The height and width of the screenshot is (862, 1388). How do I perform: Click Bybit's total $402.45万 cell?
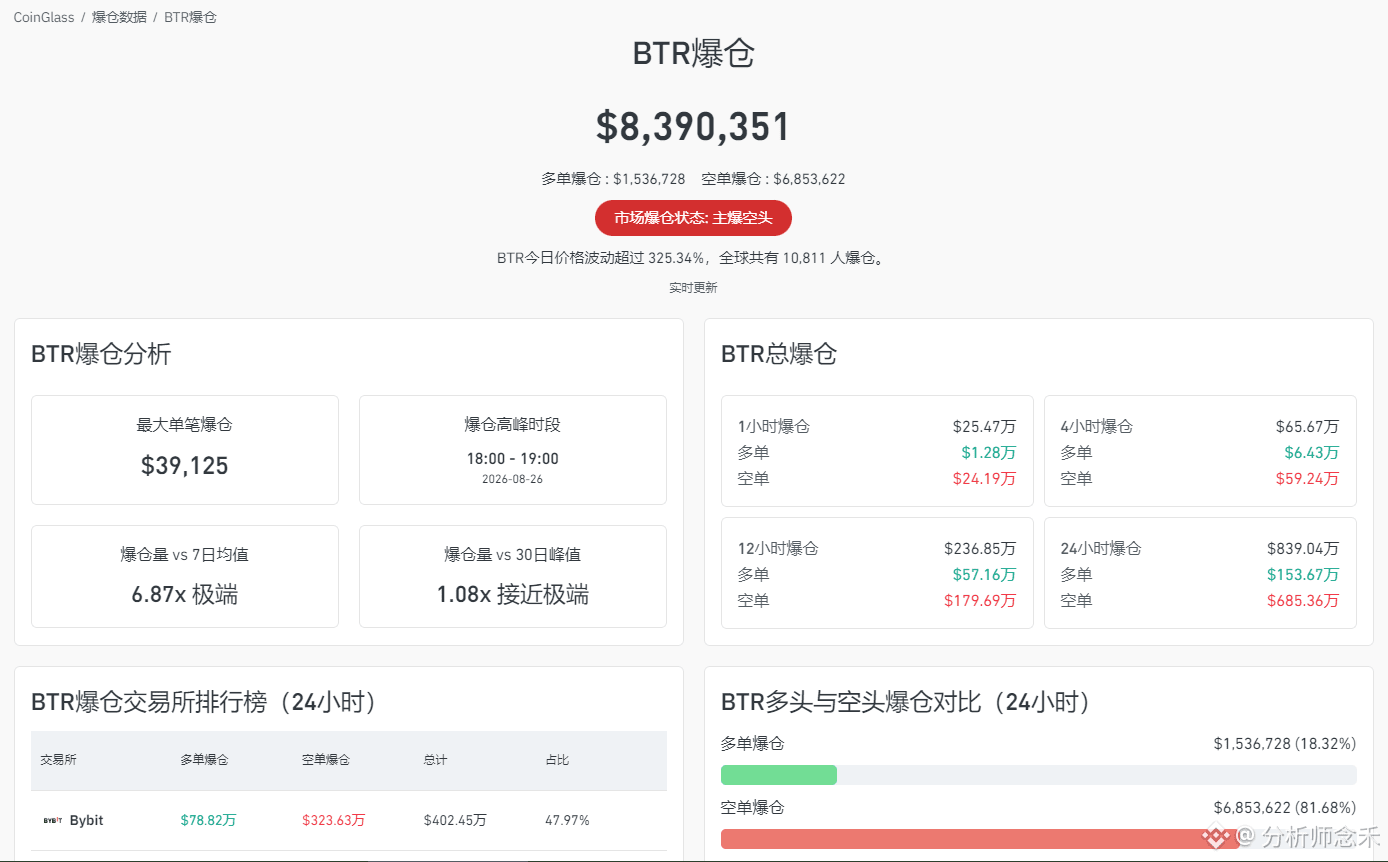(455, 820)
